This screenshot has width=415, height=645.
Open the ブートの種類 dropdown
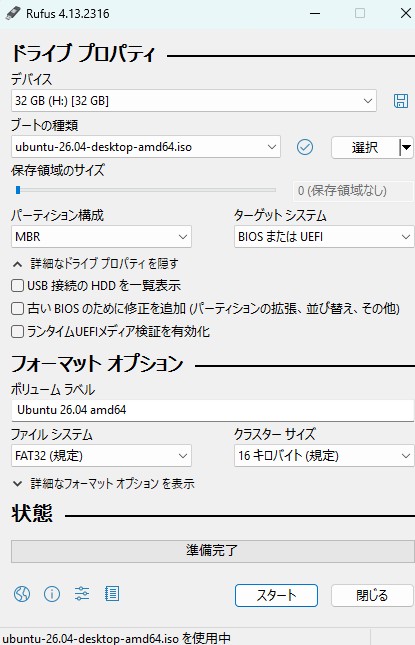(146, 147)
